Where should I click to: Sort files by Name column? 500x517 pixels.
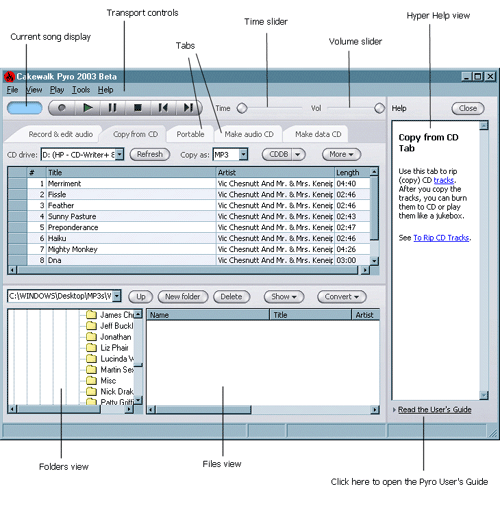pyautogui.click(x=208, y=315)
